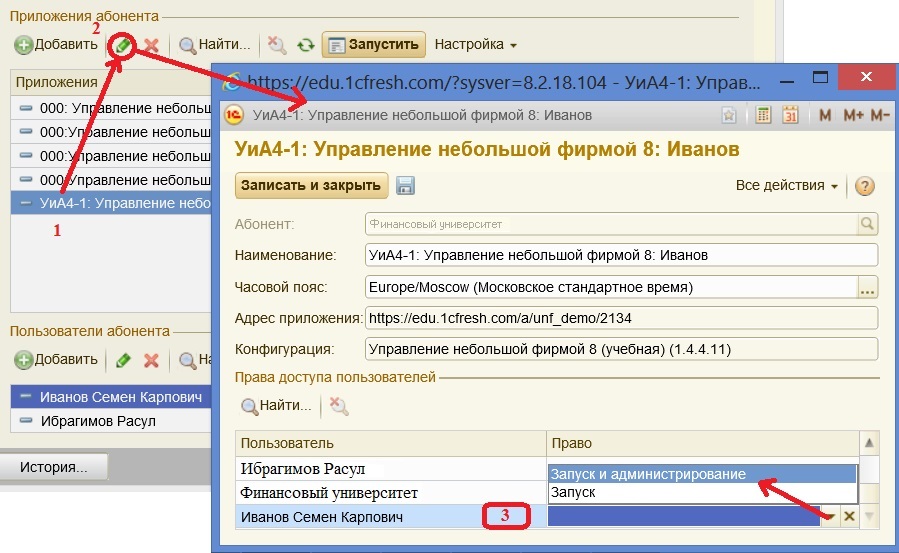
Task: Select Иванов Семен Карпович in subscriber users list
Action: 111,397
